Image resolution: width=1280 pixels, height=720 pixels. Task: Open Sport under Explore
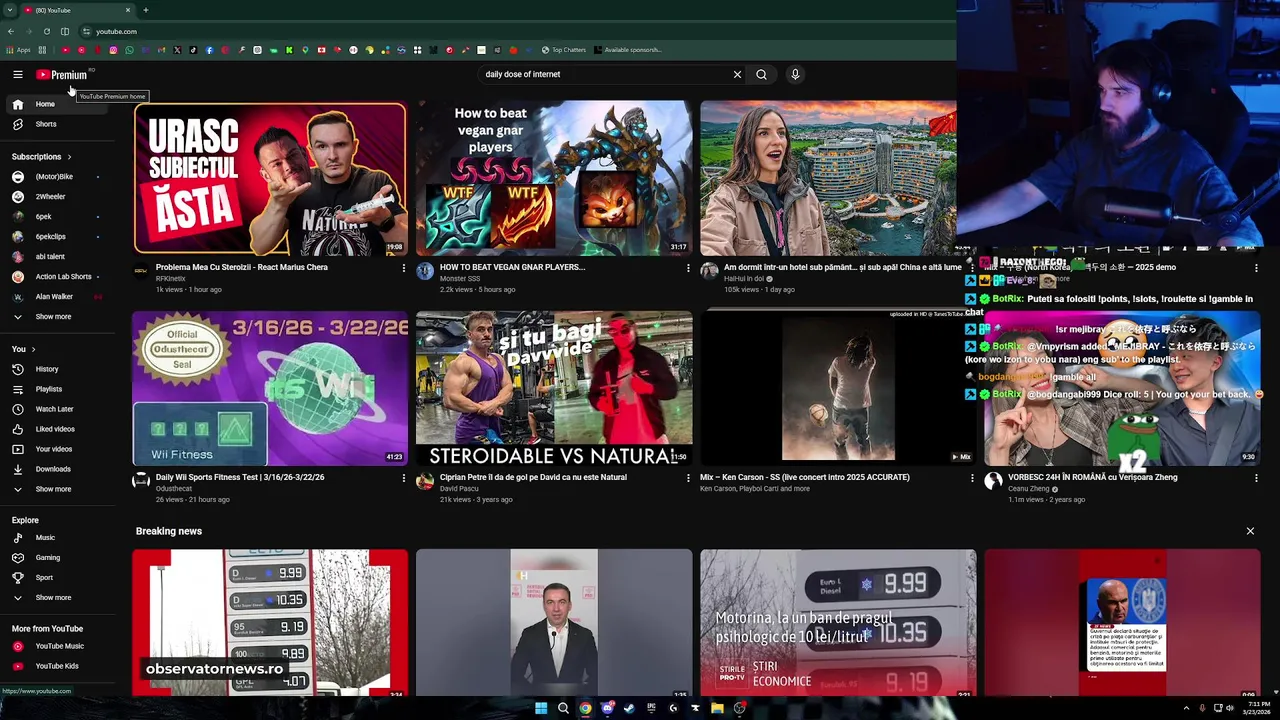pos(59,578)
